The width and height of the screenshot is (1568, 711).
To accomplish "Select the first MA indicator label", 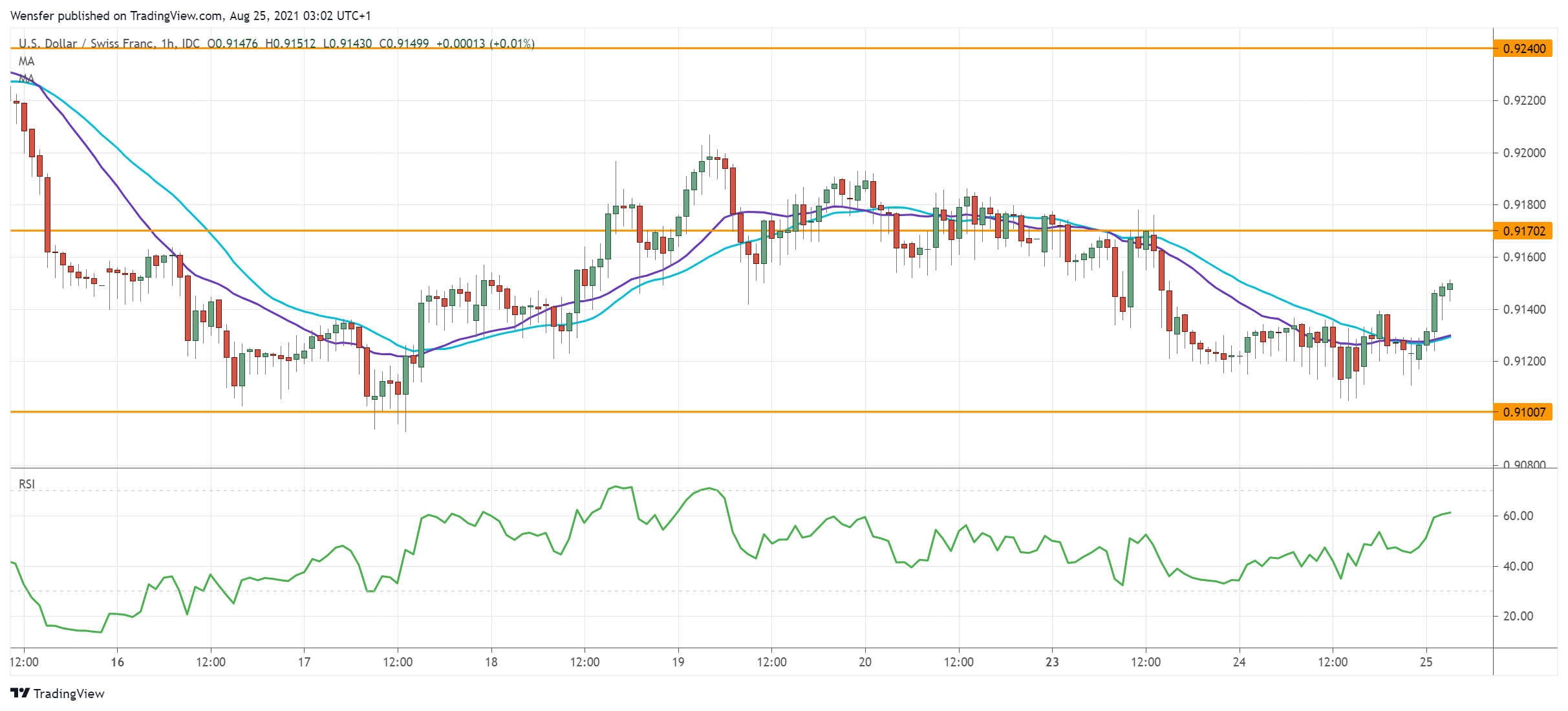I will [27, 61].
